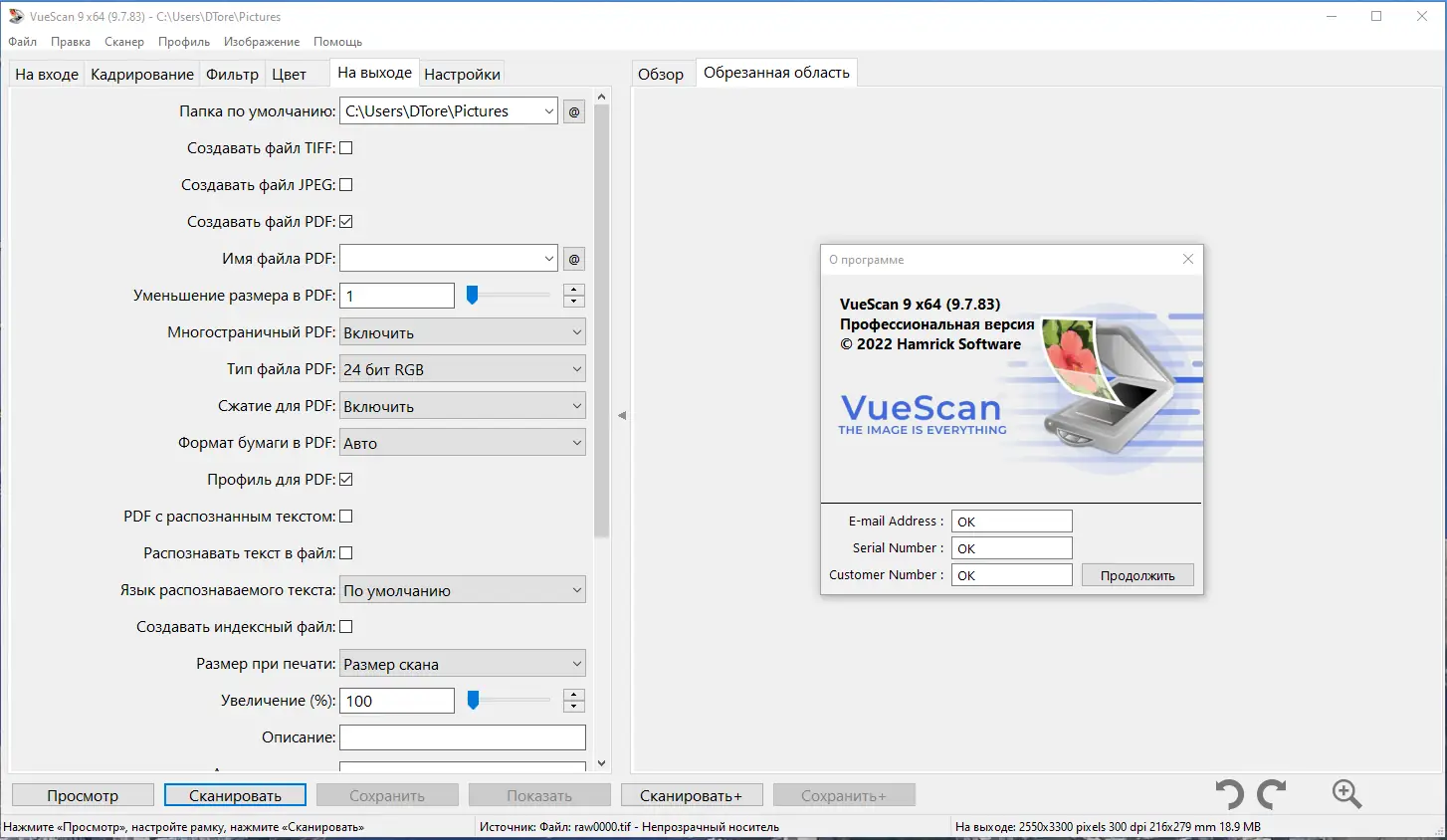Viewport: 1447px width, 840px height.
Task: Rotate image clockwise with right rotate icon
Action: tap(1272, 794)
